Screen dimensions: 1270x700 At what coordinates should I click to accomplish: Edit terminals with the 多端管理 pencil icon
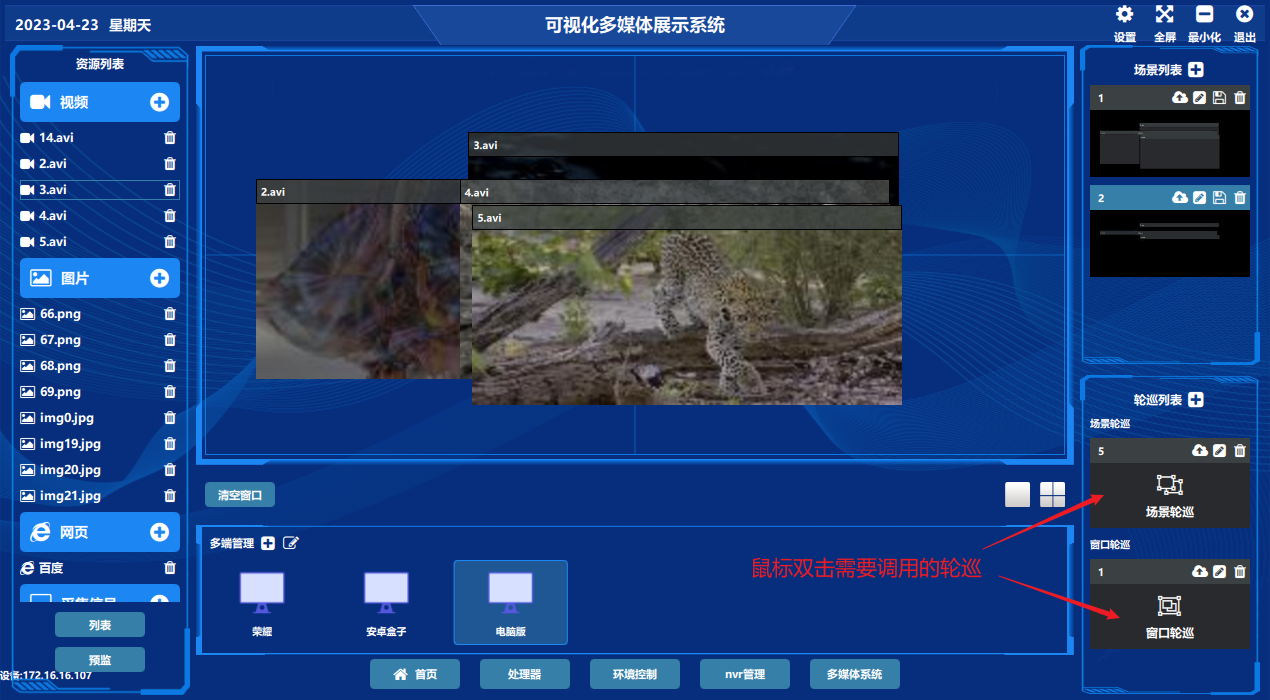click(x=291, y=543)
